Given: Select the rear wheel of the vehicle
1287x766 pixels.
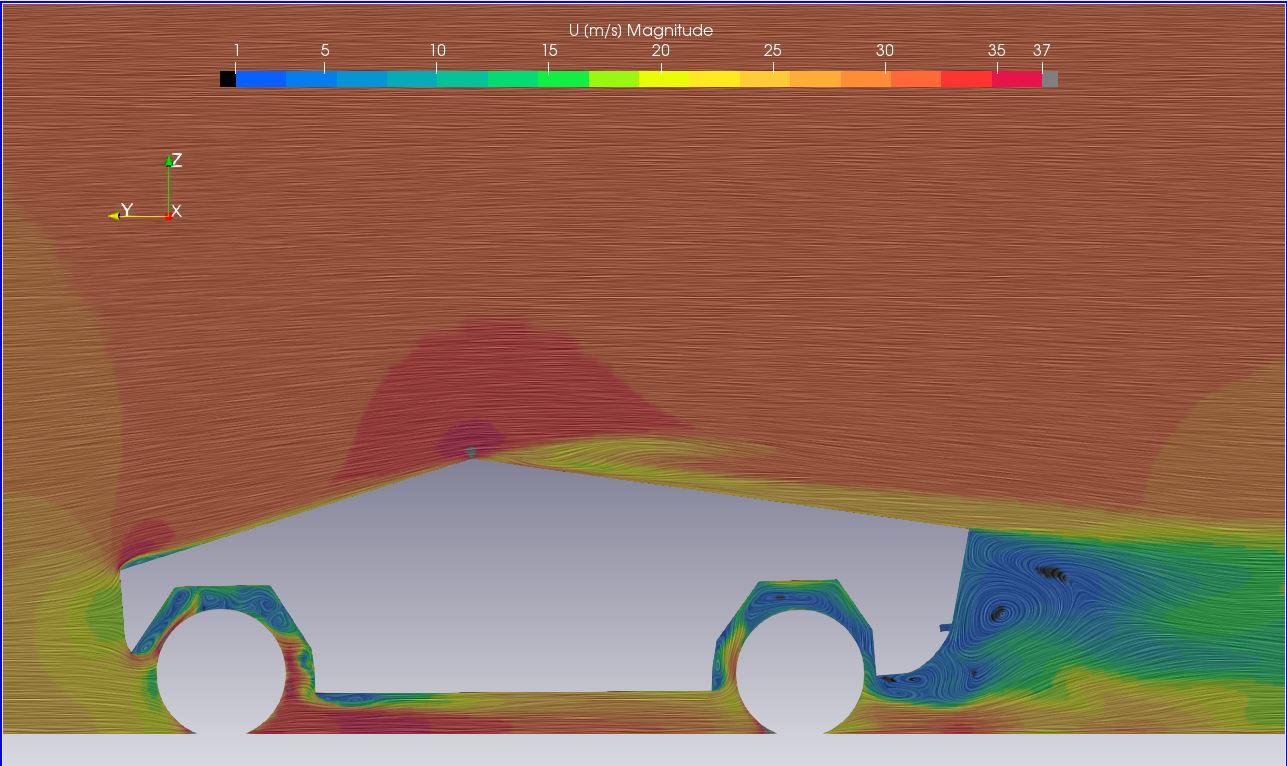Looking at the screenshot, I should pos(799,672).
